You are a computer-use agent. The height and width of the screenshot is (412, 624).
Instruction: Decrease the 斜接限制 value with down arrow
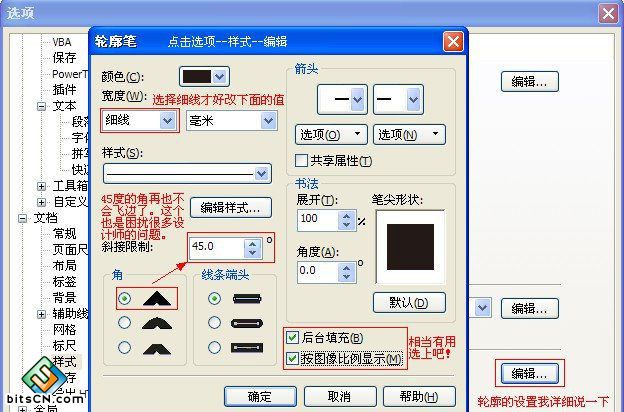[x=252, y=253]
